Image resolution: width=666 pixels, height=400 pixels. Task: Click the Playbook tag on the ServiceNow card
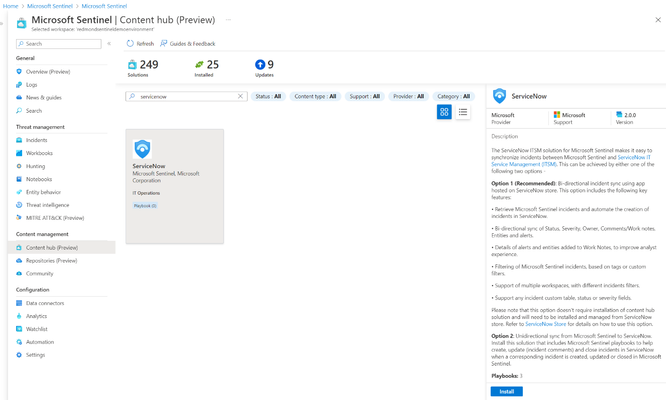[145, 206]
